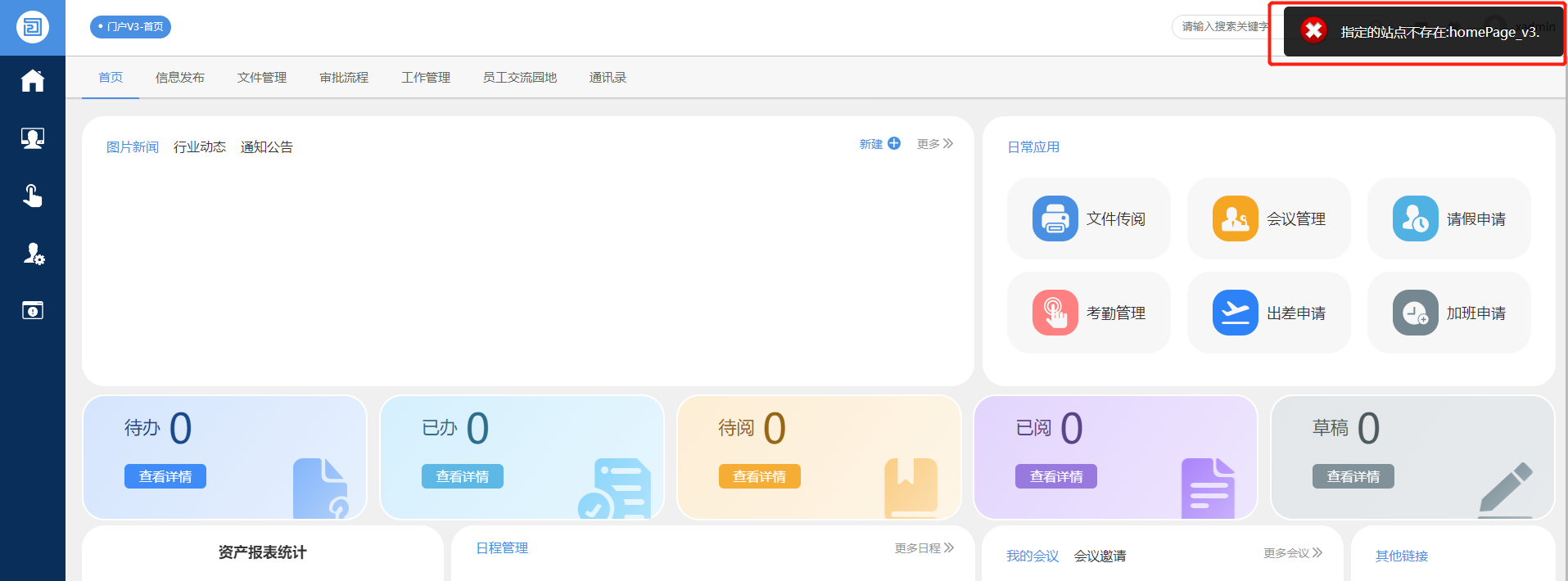Click 查看详情 in the 已阅 card

coord(1056,476)
